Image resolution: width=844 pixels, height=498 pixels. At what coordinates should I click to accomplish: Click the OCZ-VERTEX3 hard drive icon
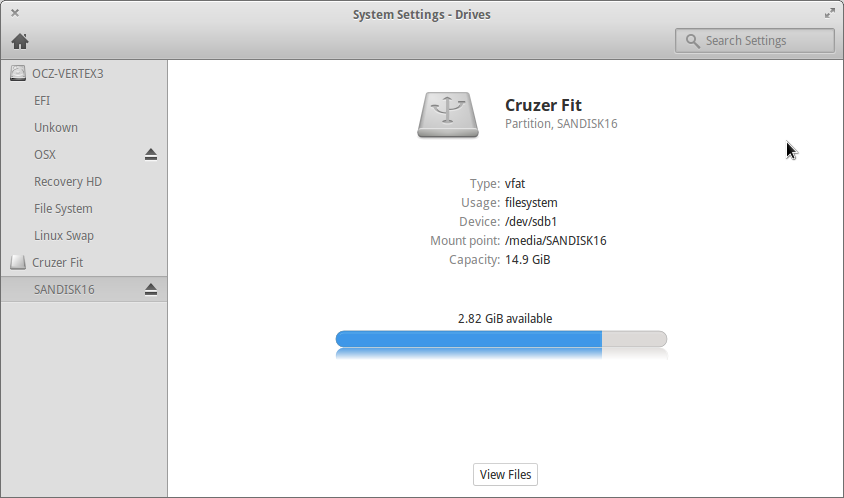(18, 74)
